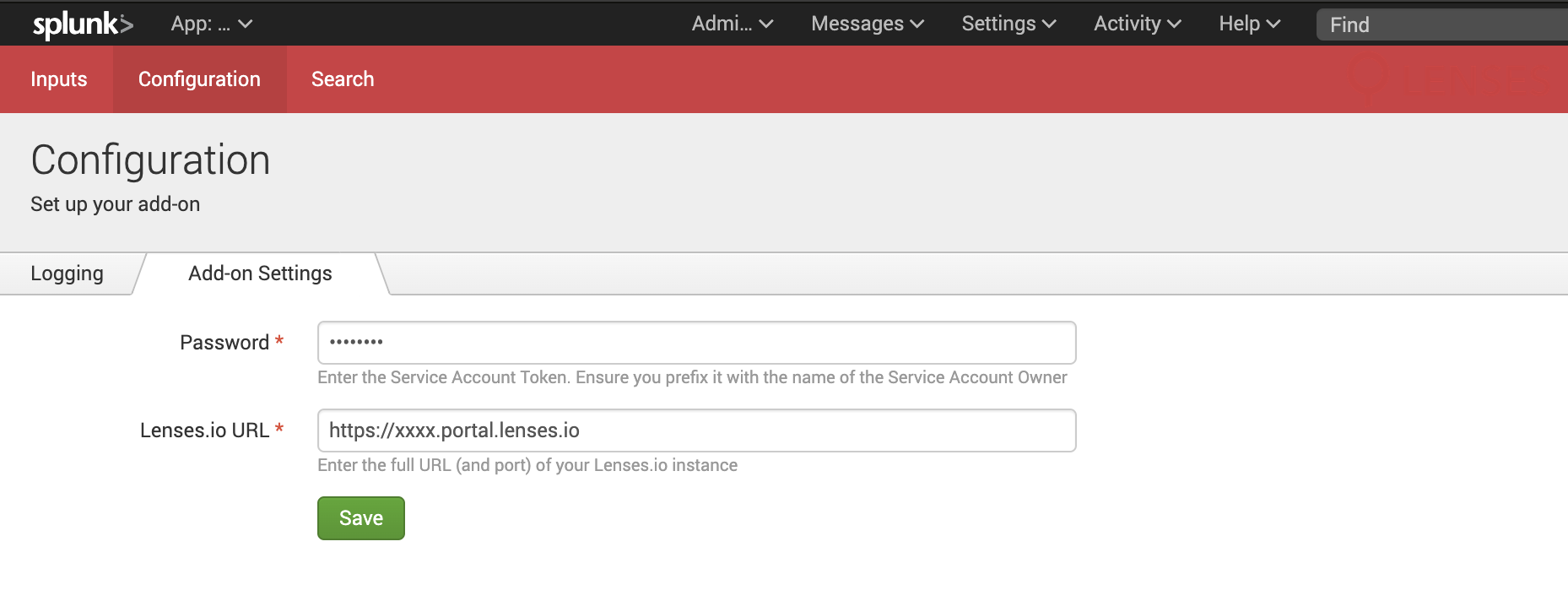The height and width of the screenshot is (601, 1568).
Task: Open the Activity dropdown menu
Action: coord(1137,24)
